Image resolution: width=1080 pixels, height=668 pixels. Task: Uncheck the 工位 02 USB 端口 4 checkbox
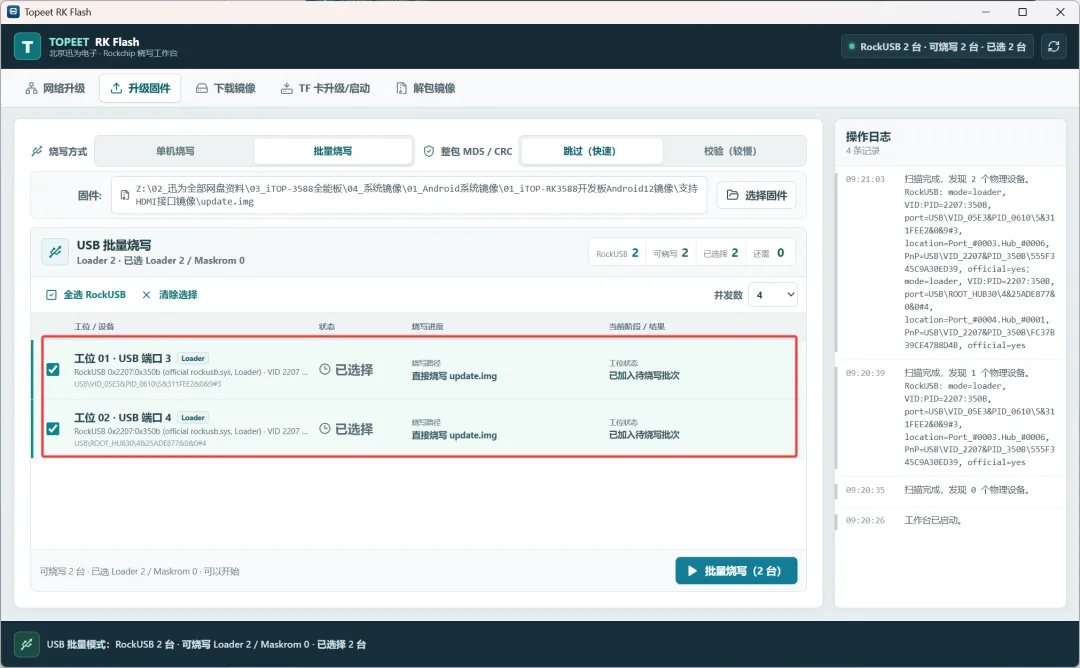click(x=53, y=429)
